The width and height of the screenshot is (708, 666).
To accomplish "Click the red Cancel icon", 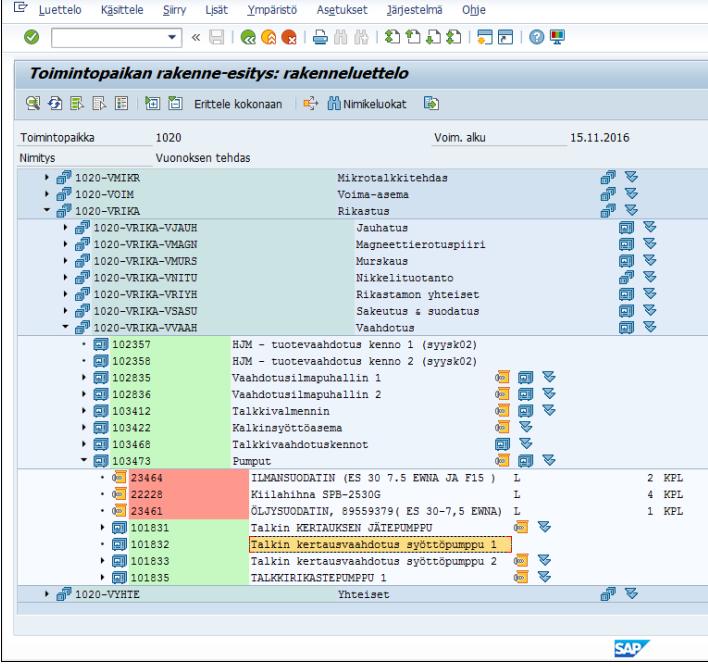I will (x=289, y=37).
